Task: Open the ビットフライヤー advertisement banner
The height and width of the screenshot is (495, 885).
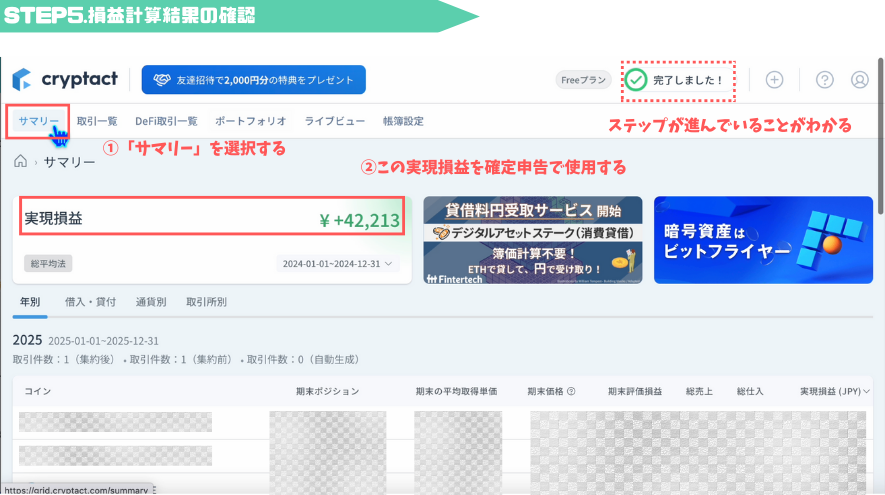Action: (x=763, y=239)
